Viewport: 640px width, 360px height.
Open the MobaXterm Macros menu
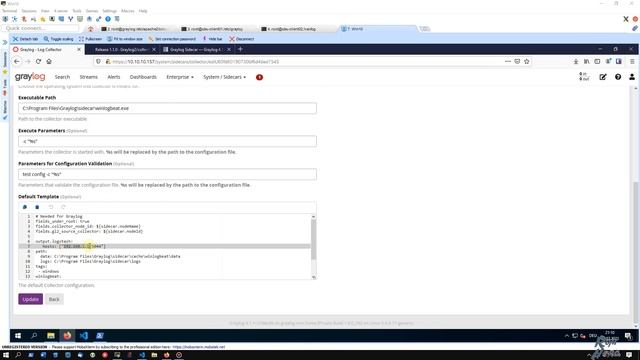[x=127, y=11]
